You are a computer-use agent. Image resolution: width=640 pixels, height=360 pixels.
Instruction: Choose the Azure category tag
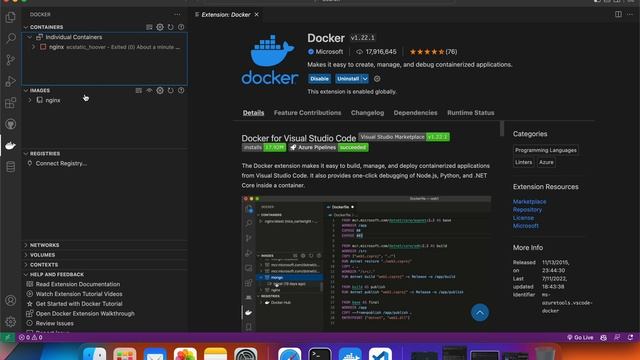pyautogui.click(x=546, y=162)
